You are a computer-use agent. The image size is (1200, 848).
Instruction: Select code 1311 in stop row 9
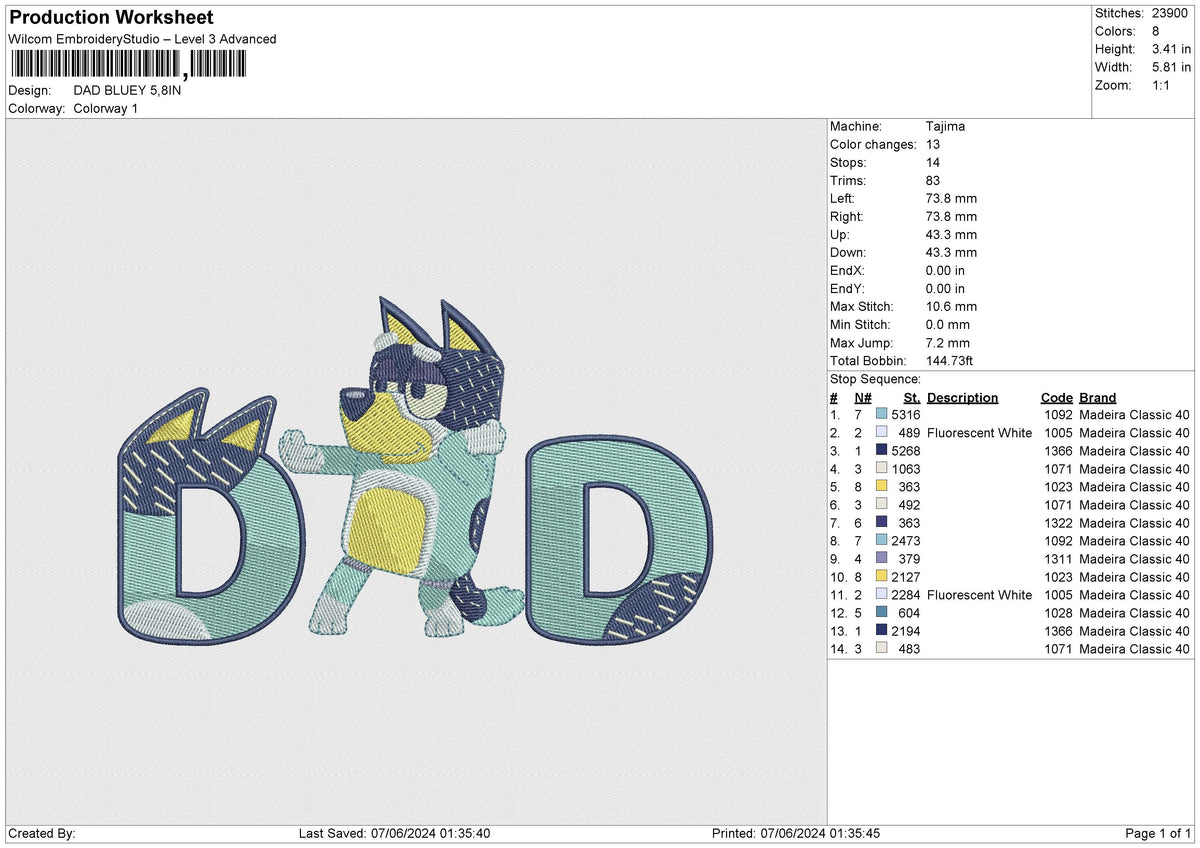click(1058, 559)
